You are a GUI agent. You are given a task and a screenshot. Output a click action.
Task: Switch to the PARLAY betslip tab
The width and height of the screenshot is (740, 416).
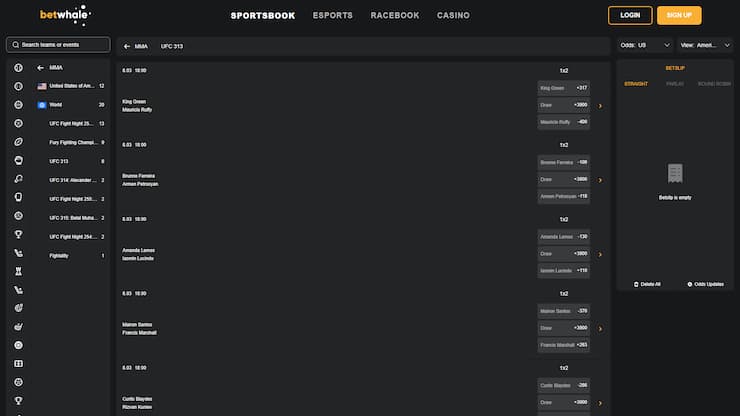pyautogui.click(x=674, y=84)
